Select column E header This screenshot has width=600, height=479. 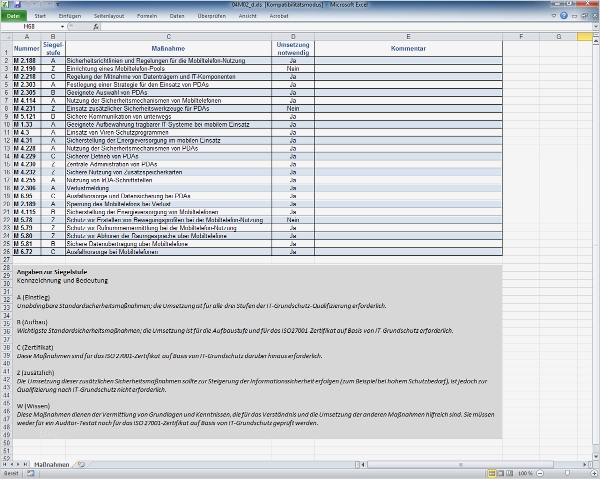click(408, 37)
